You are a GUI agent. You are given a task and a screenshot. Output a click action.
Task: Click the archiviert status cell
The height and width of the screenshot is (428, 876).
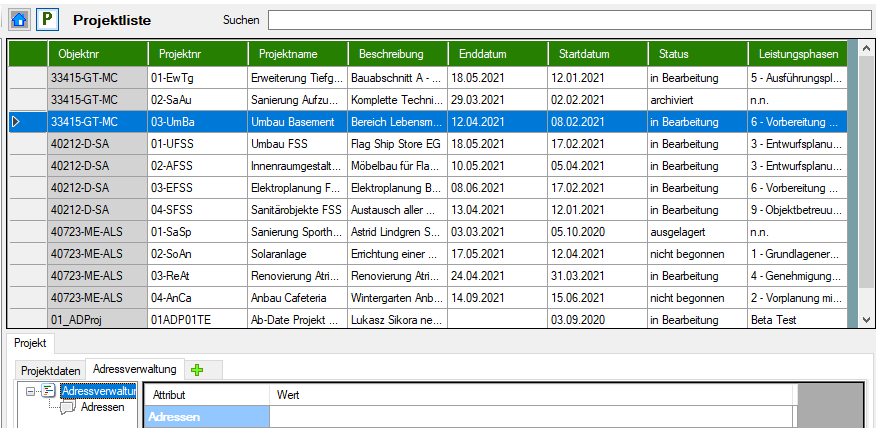click(x=698, y=99)
